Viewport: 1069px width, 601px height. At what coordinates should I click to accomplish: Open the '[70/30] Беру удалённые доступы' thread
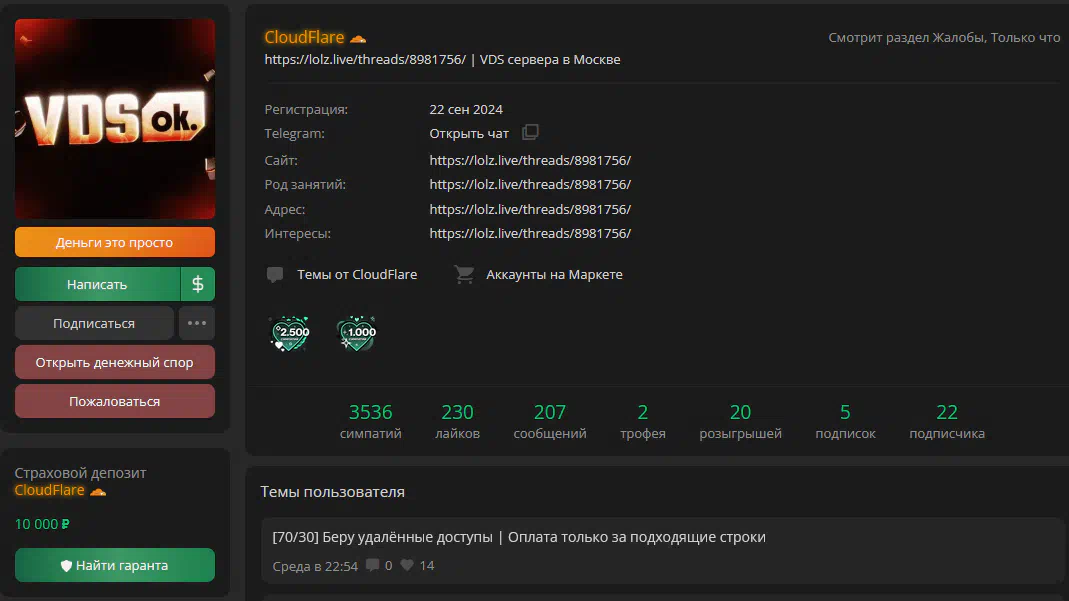coord(519,537)
